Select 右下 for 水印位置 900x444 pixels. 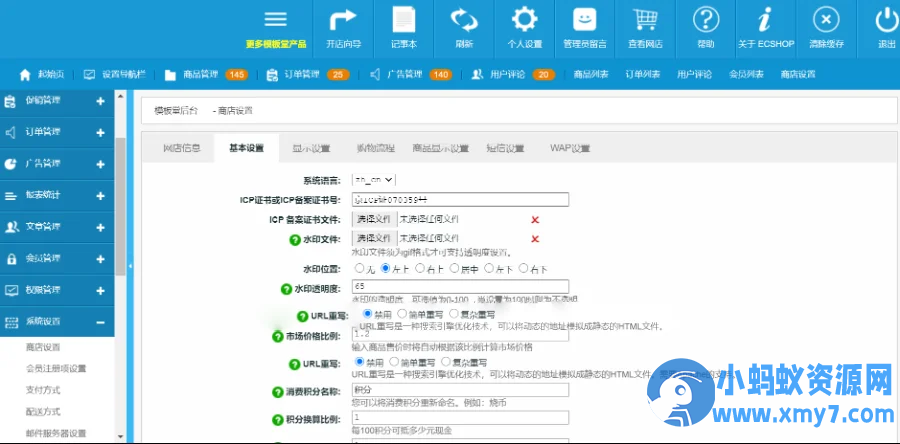click(x=523, y=268)
